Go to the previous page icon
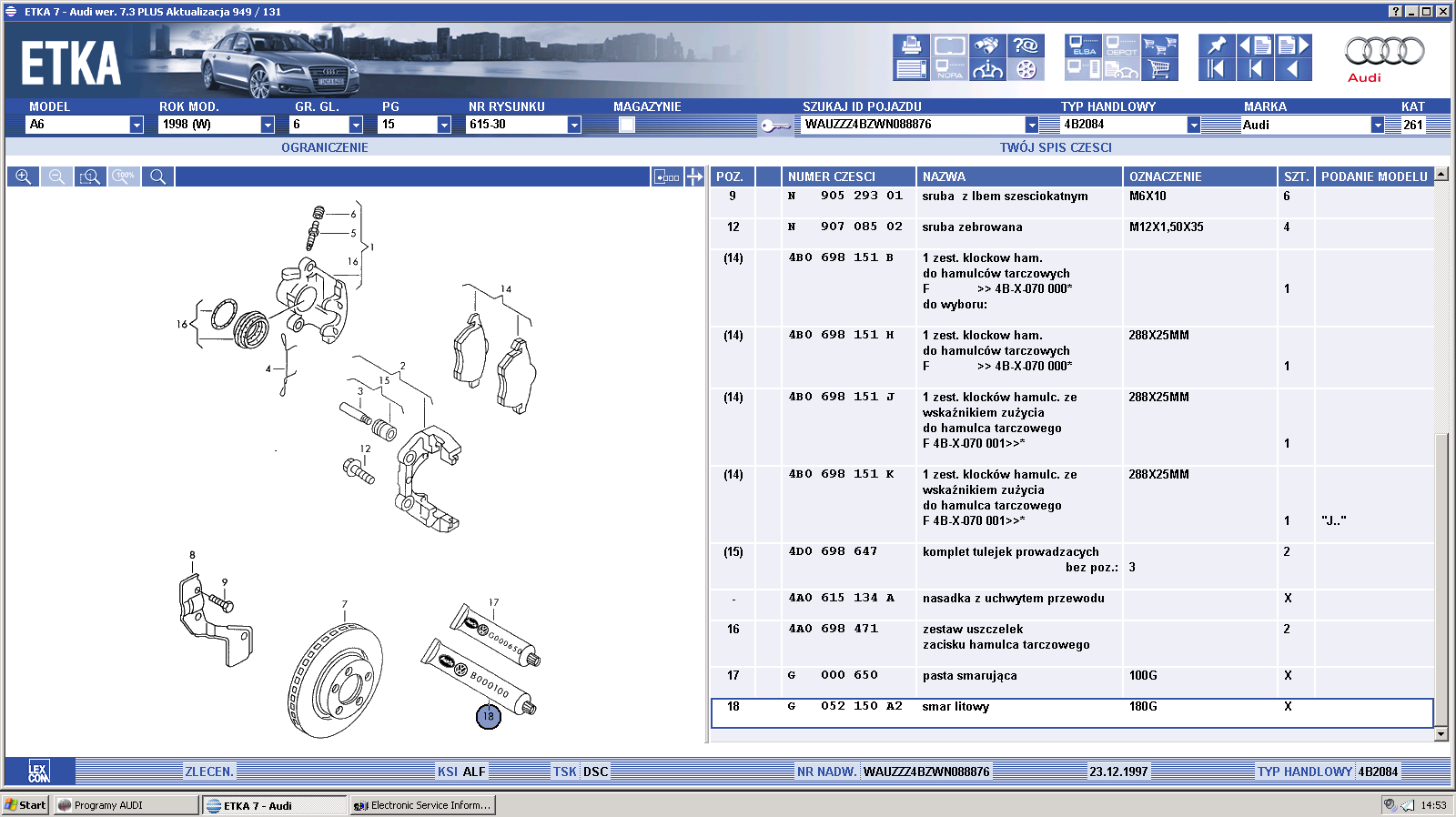Viewport: 1456px width, 817px height. [x=1255, y=45]
